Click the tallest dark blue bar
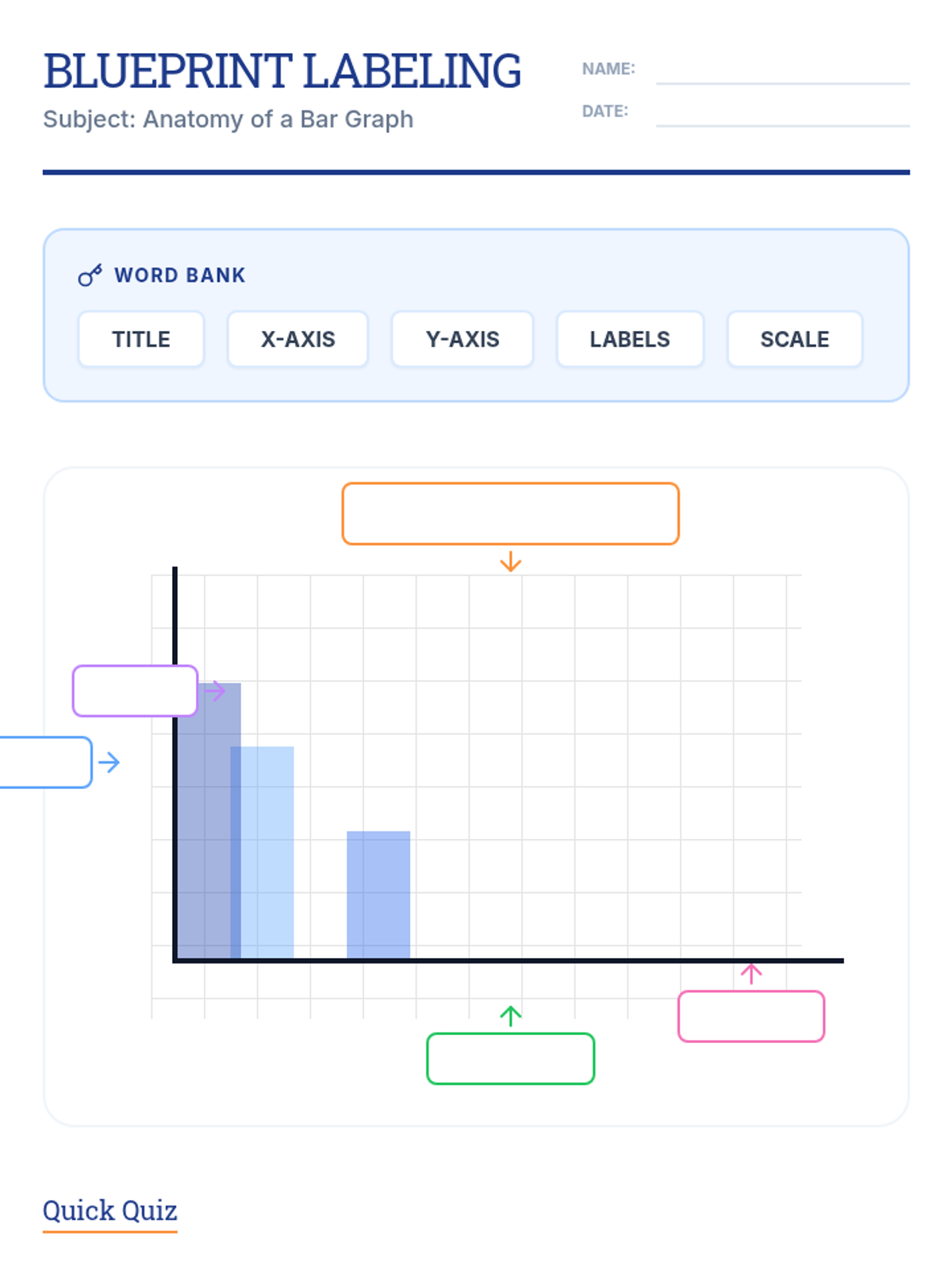 point(209,821)
